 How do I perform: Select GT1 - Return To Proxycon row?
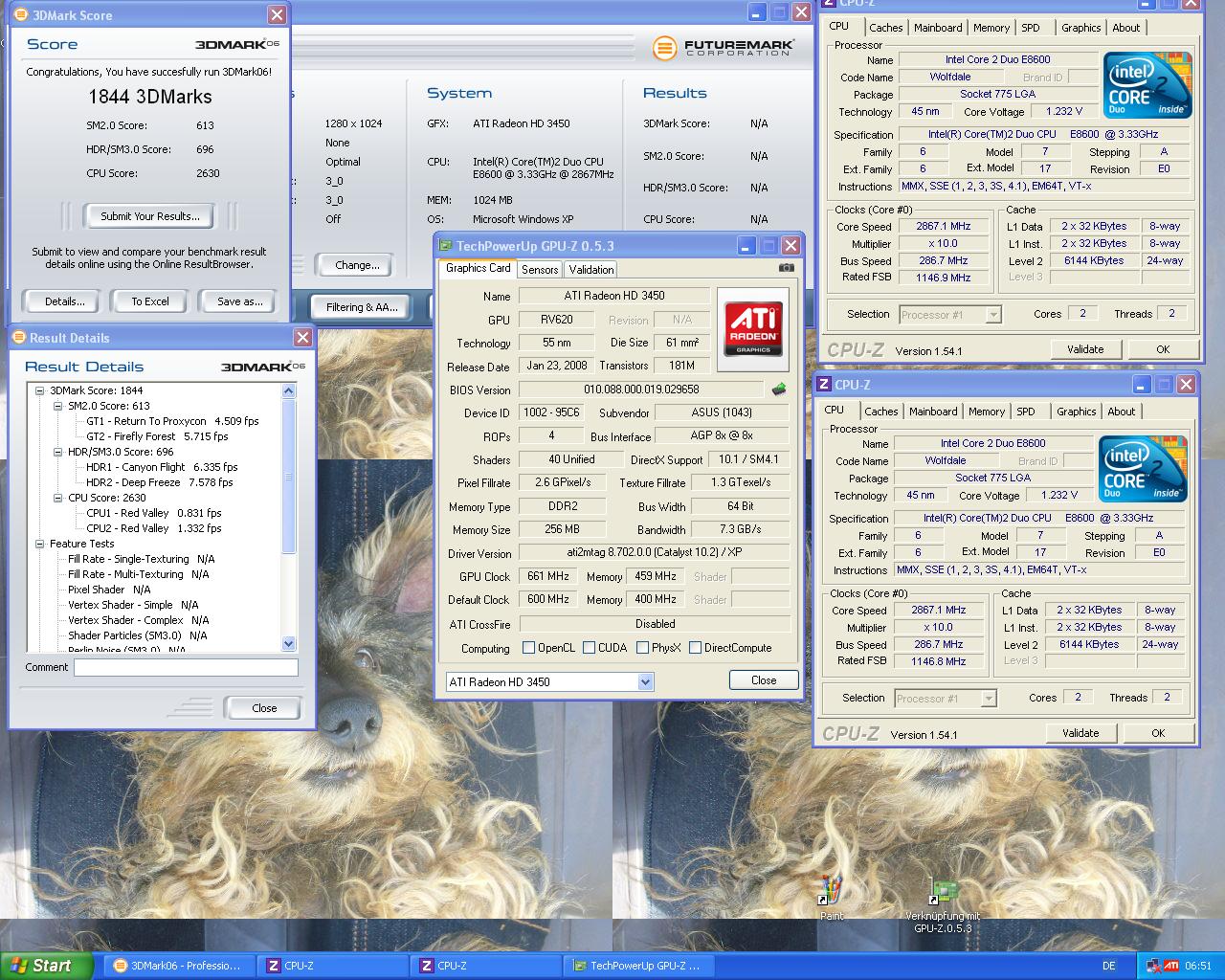coord(172,421)
